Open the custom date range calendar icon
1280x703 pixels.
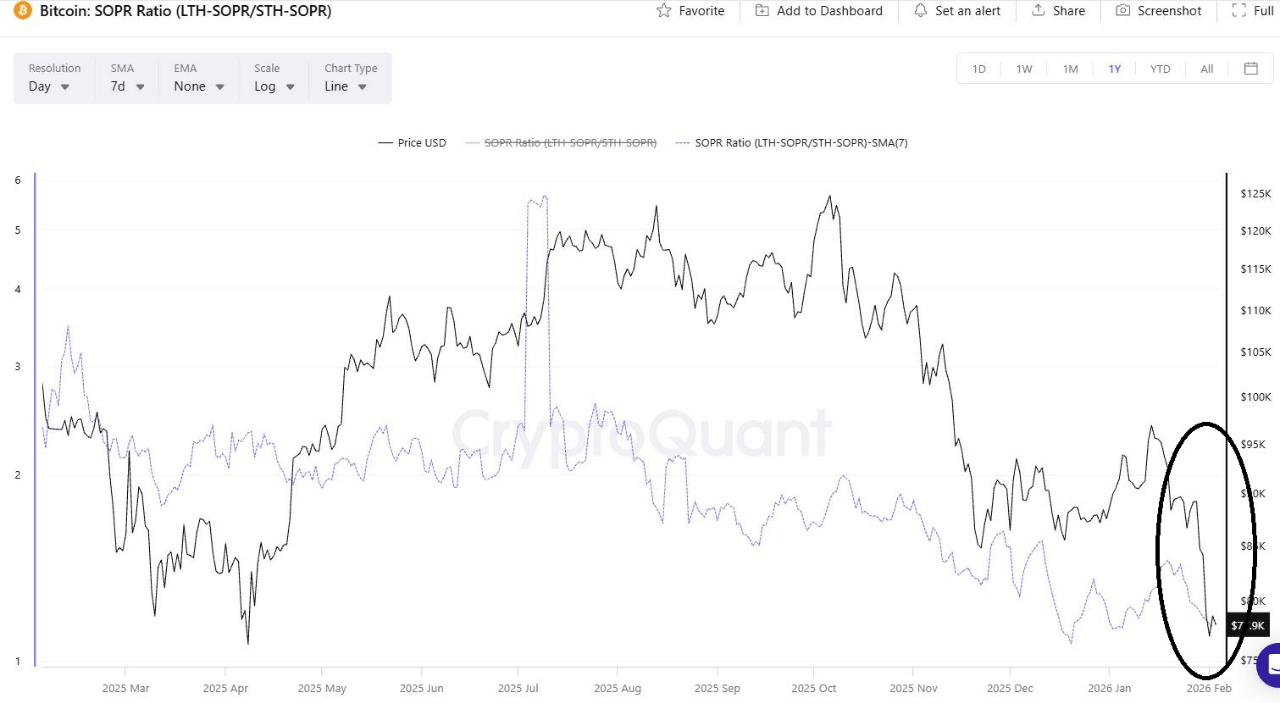pyautogui.click(x=1251, y=68)
